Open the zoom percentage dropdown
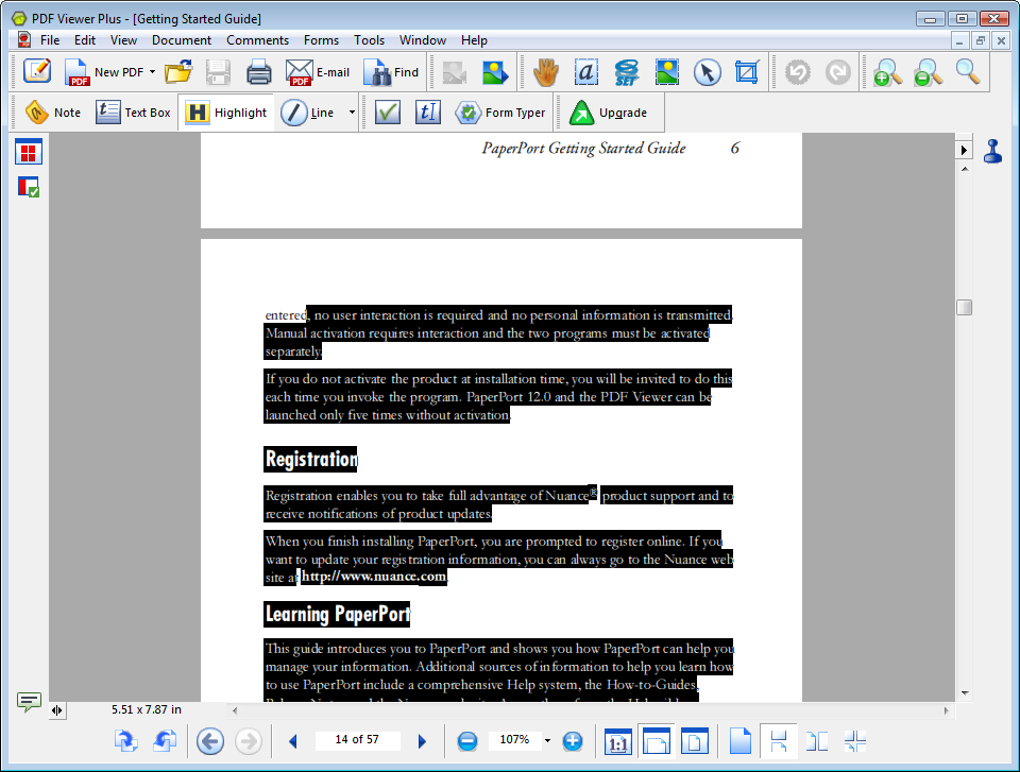Screen dimensions: 1020x772 point(548,741)
